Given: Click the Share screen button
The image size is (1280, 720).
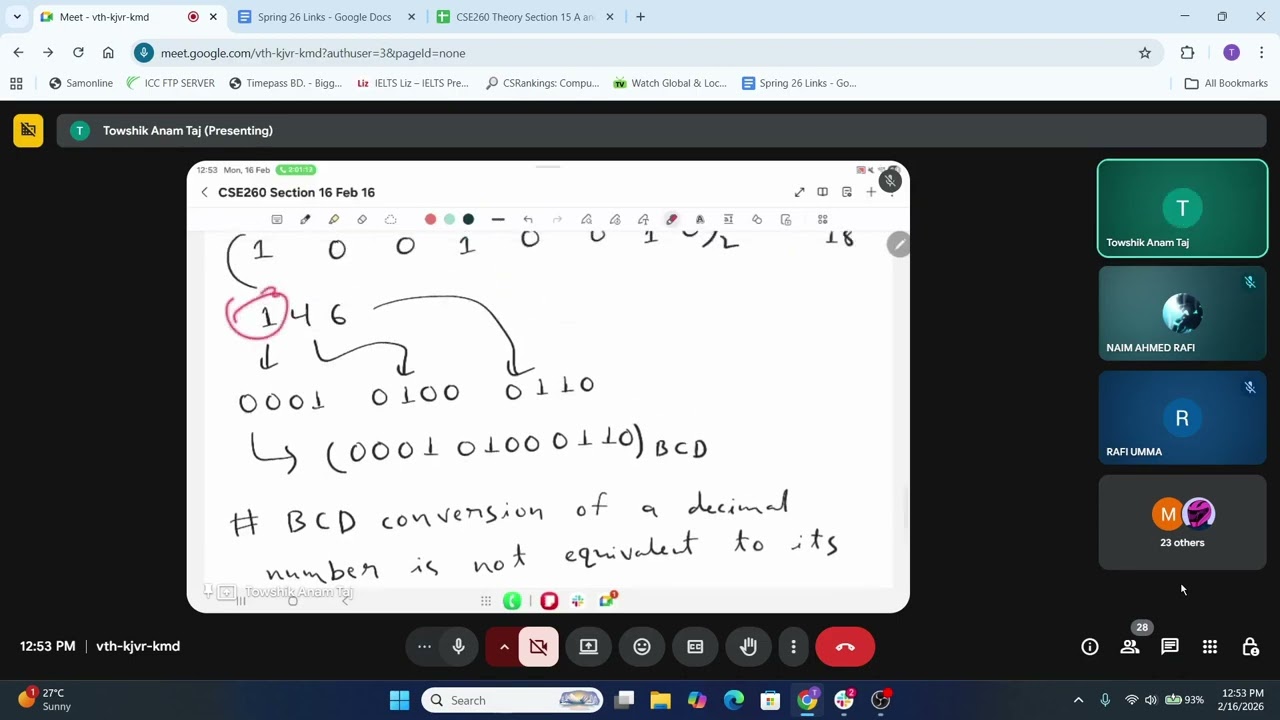Looking at the screenshot, I should click(588, 647).
